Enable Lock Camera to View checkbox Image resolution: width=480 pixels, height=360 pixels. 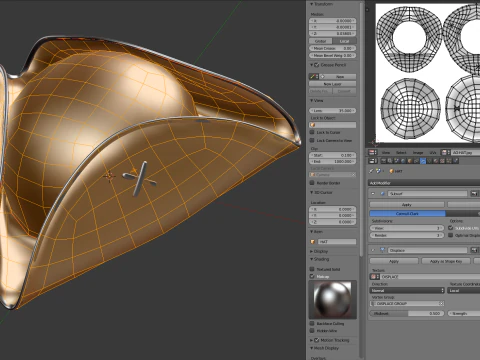click(312, 140)
